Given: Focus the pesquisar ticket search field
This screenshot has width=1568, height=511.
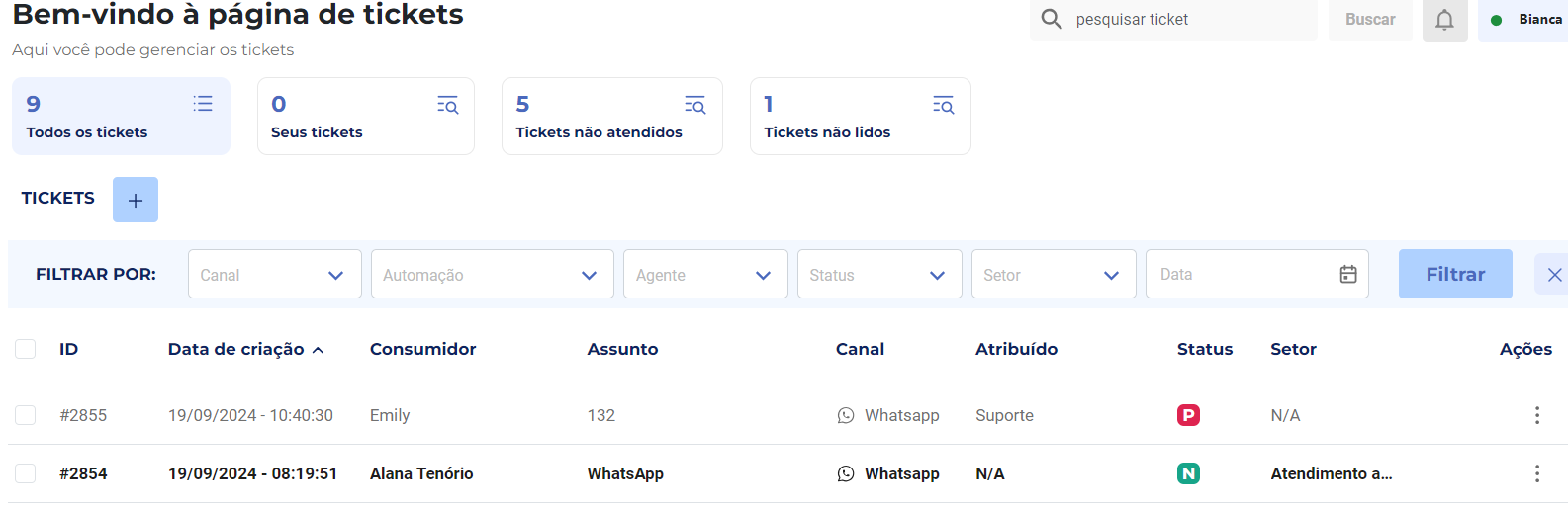Looking at the screenshot, I should pos(1187,20).
